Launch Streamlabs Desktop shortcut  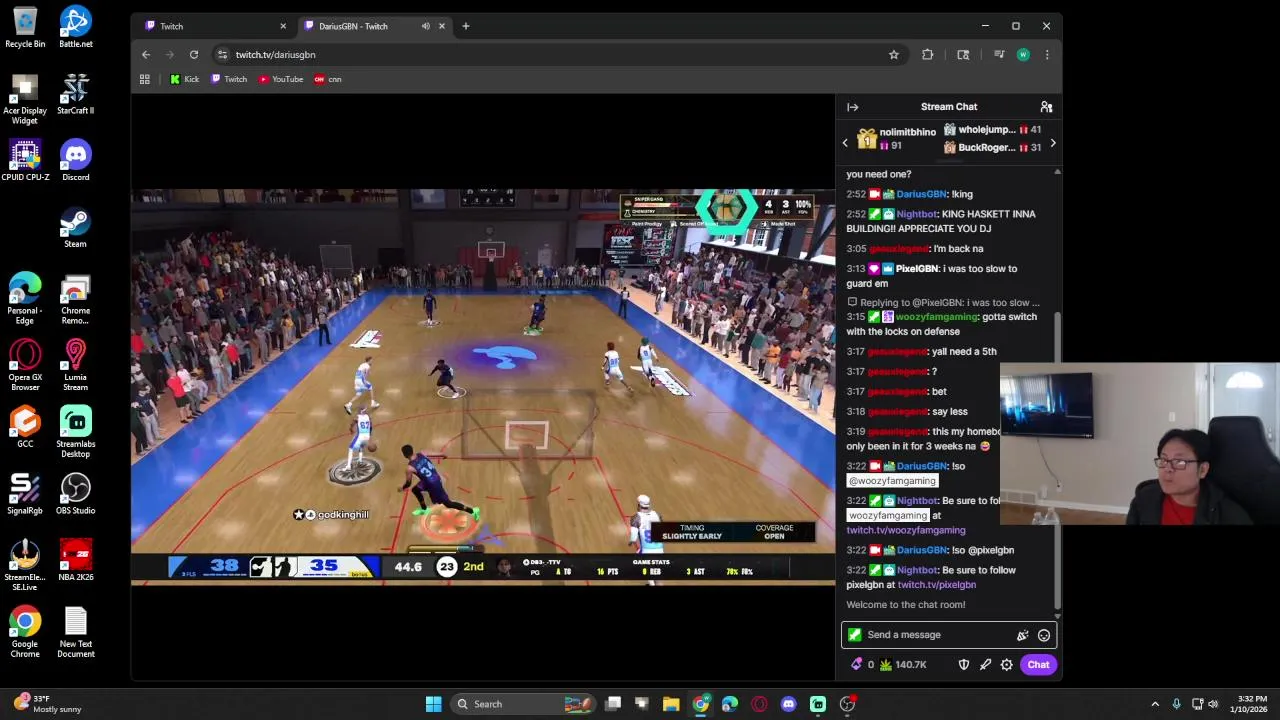[76, 432]
